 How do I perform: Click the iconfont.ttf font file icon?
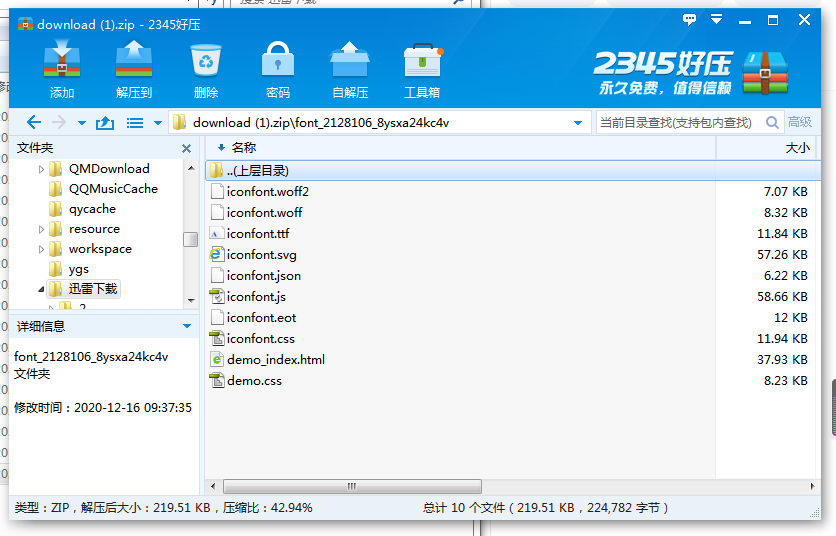click(x=216, y=234)
